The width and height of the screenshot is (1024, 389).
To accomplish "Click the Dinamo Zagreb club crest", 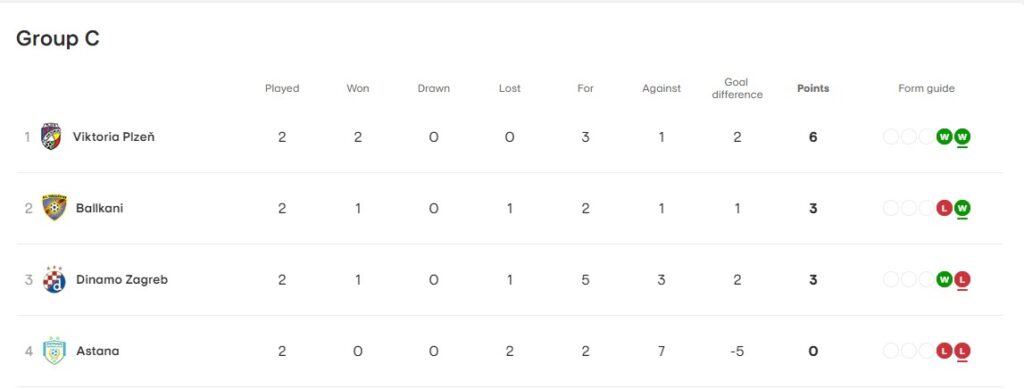I will coord(54,279).
